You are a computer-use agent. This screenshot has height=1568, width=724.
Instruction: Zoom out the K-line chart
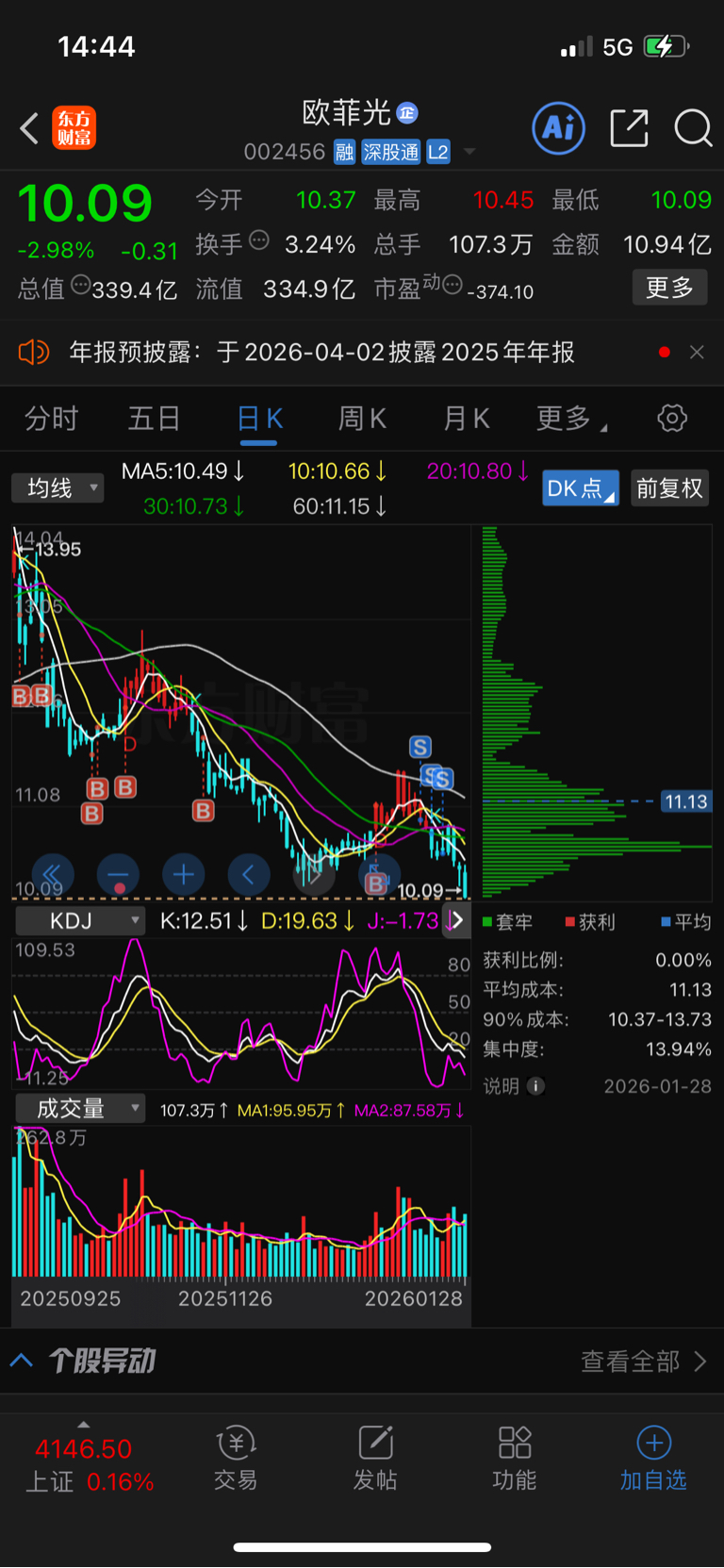[118, 875]
